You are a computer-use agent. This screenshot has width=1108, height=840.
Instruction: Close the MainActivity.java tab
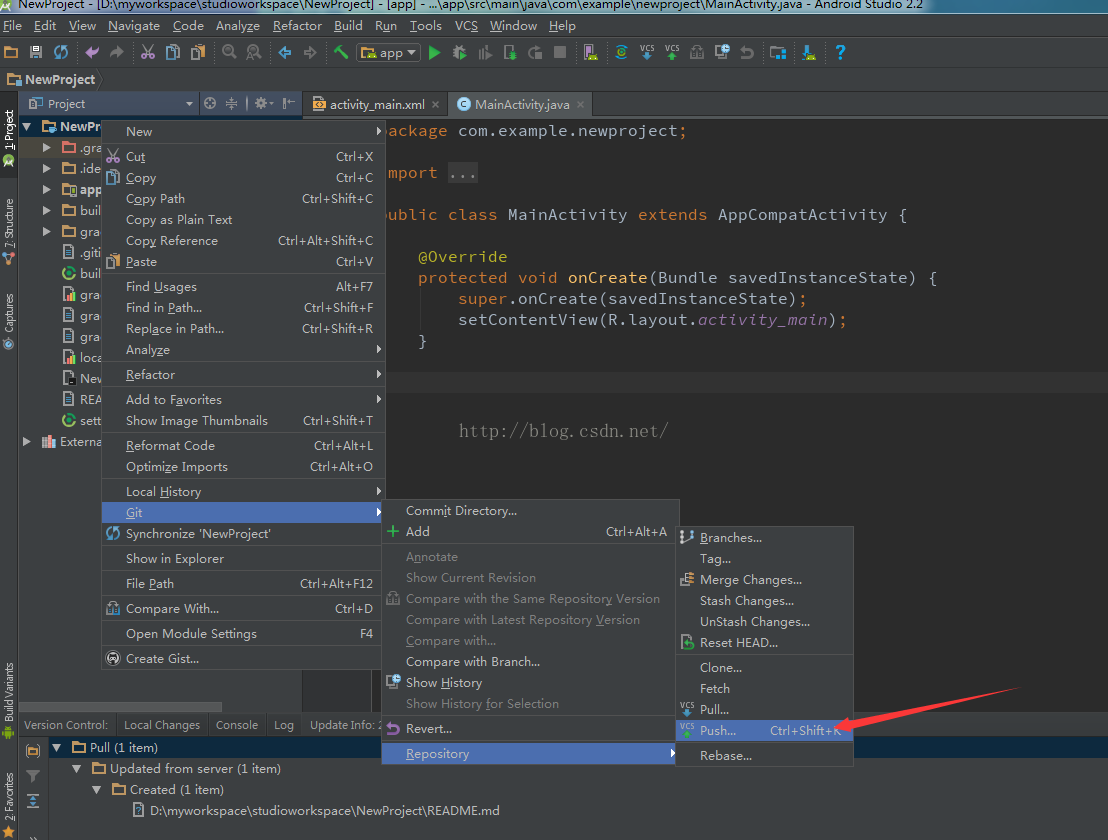(x=581, y=105)
